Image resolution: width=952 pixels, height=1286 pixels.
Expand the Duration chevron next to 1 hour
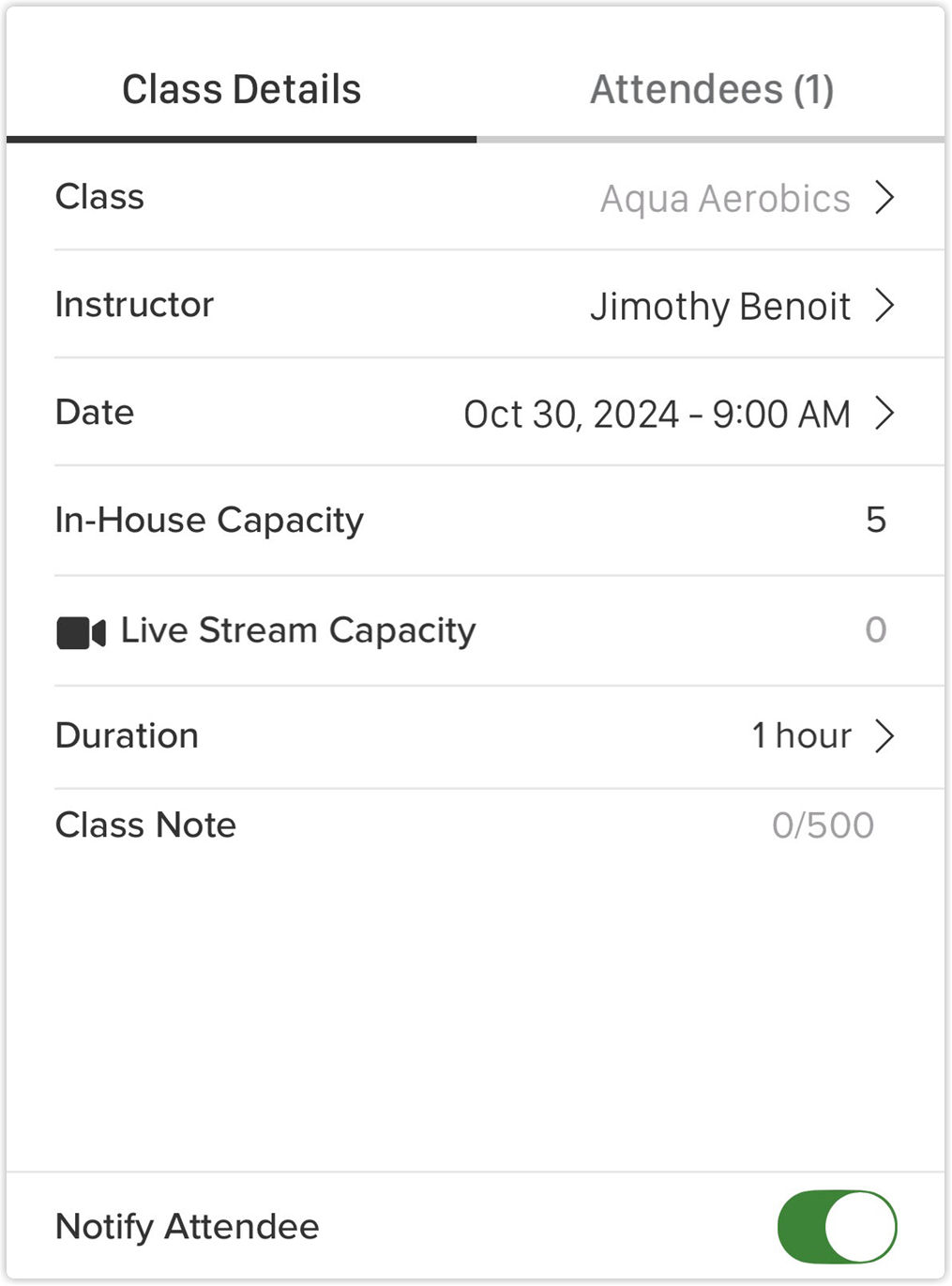(884, 736)
